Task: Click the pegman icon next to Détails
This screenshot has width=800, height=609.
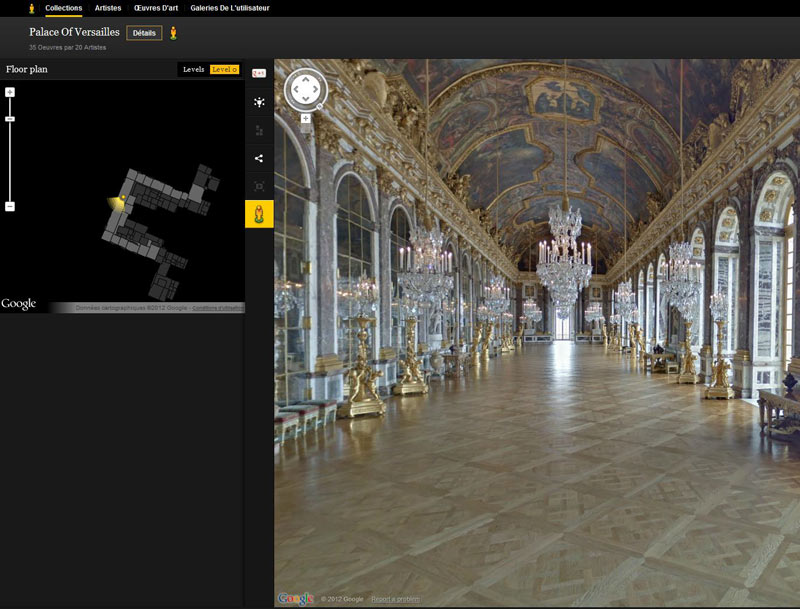Action: (x=173, y=33)
